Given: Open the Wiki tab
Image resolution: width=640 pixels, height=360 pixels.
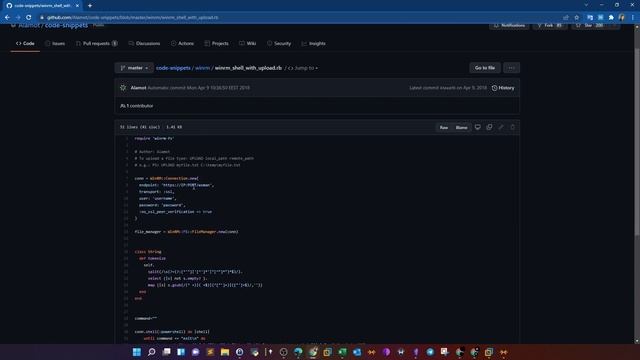Looking at the screenshot, I should 247,43.
